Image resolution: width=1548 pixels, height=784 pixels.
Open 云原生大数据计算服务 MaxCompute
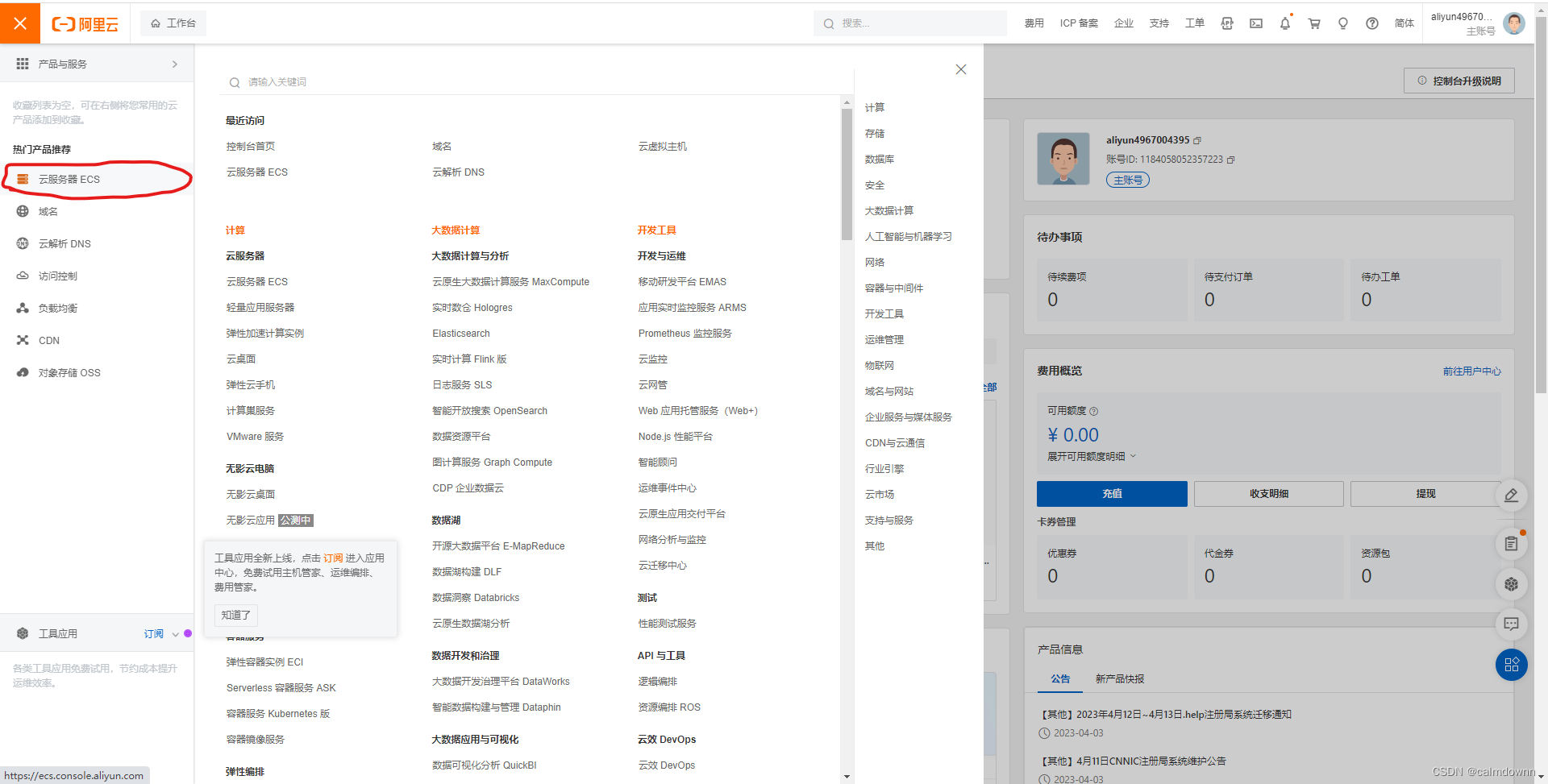pos(510,282)
